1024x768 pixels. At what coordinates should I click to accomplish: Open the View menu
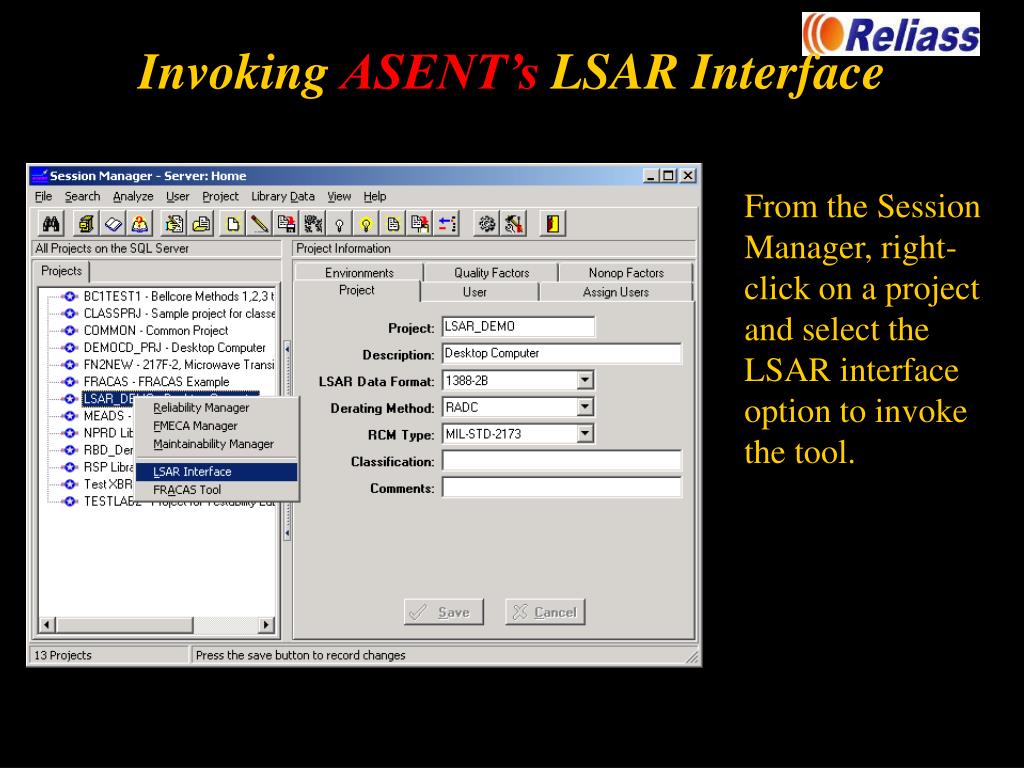click(x=339, y=197)
